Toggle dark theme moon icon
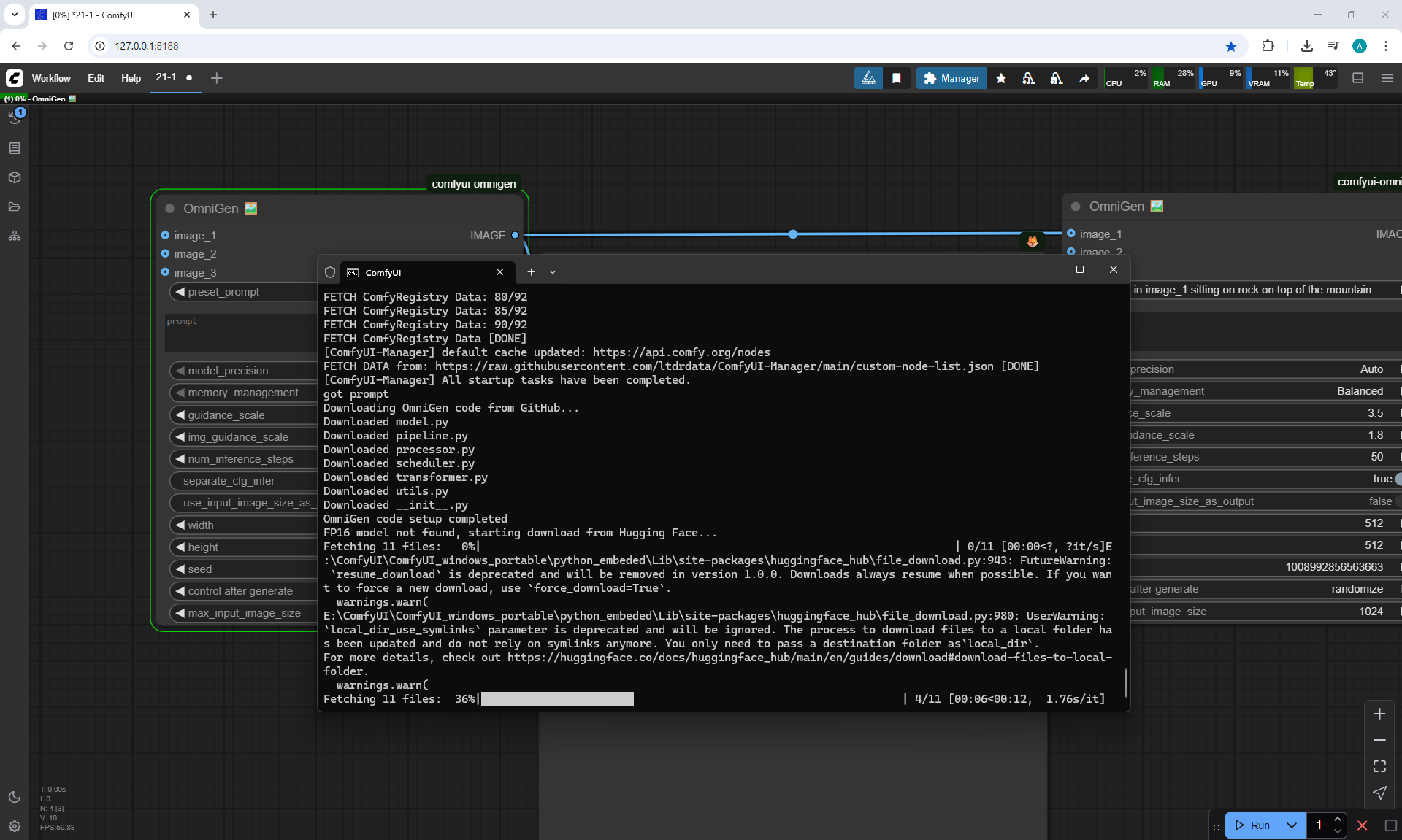The width and height of the screenshot is (1402, 840). (15, 797)
